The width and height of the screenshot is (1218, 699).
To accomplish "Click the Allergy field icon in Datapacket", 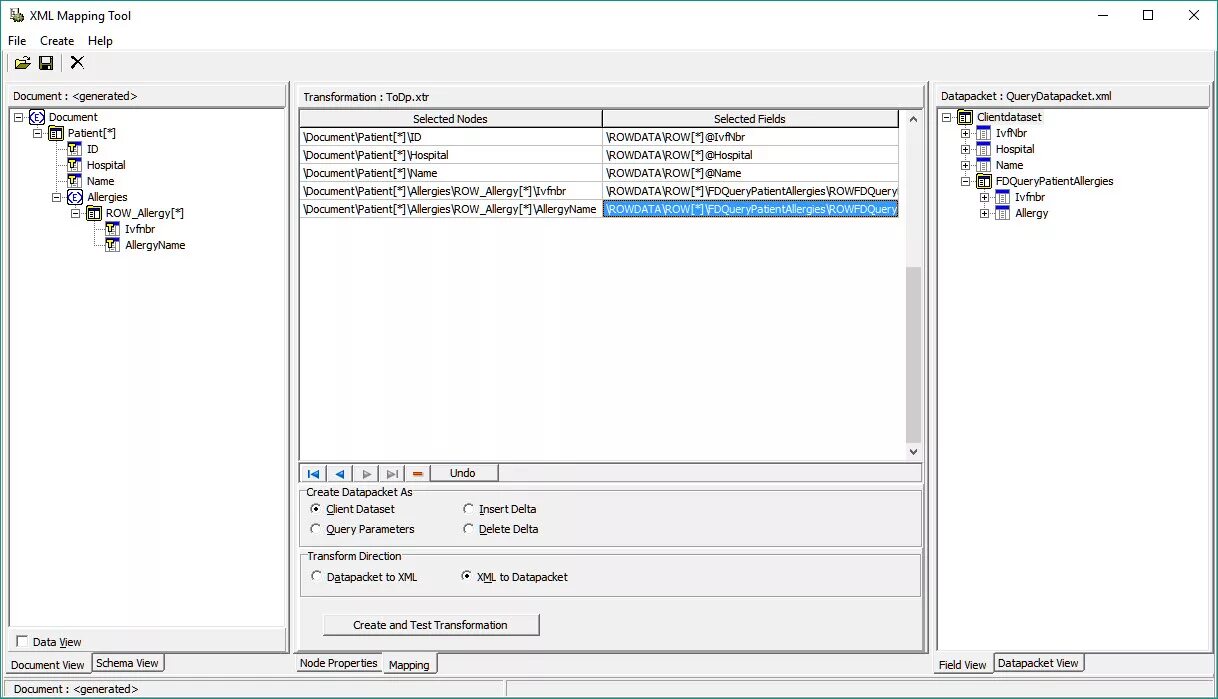I will (x=1003, y=213).
